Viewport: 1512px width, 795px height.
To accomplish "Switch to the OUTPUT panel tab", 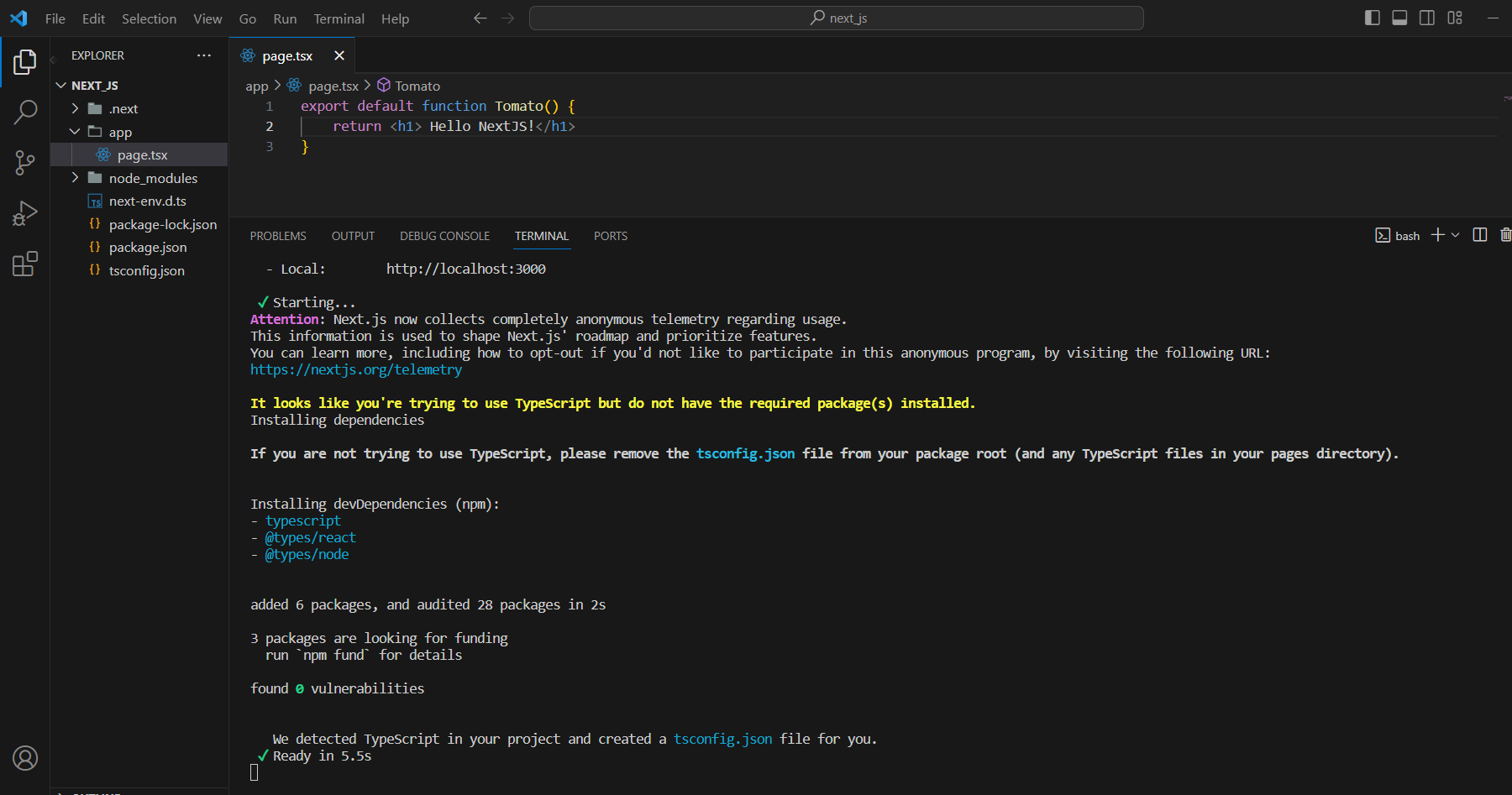I will [353, 236].
